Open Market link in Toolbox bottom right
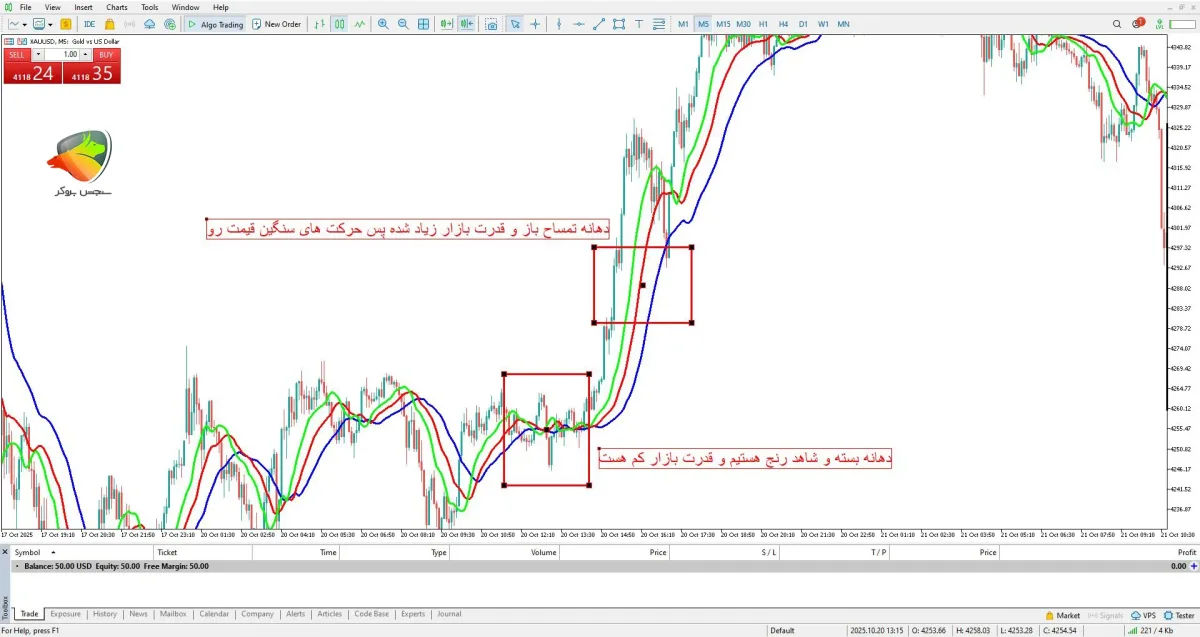 [1062, 615]
